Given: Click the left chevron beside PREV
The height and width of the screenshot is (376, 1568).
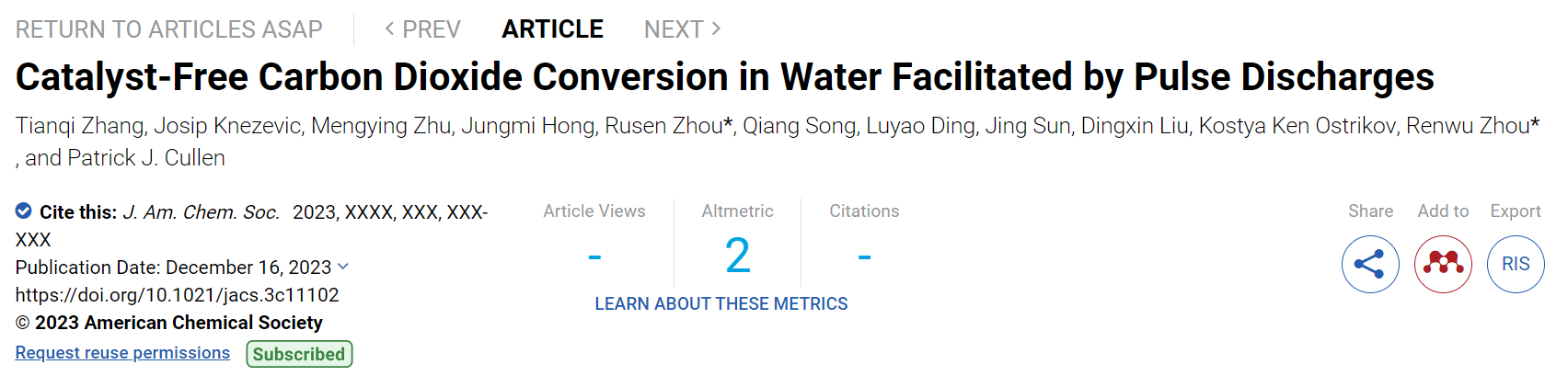Looking at the screenshot, I should [x=389, y=29].
